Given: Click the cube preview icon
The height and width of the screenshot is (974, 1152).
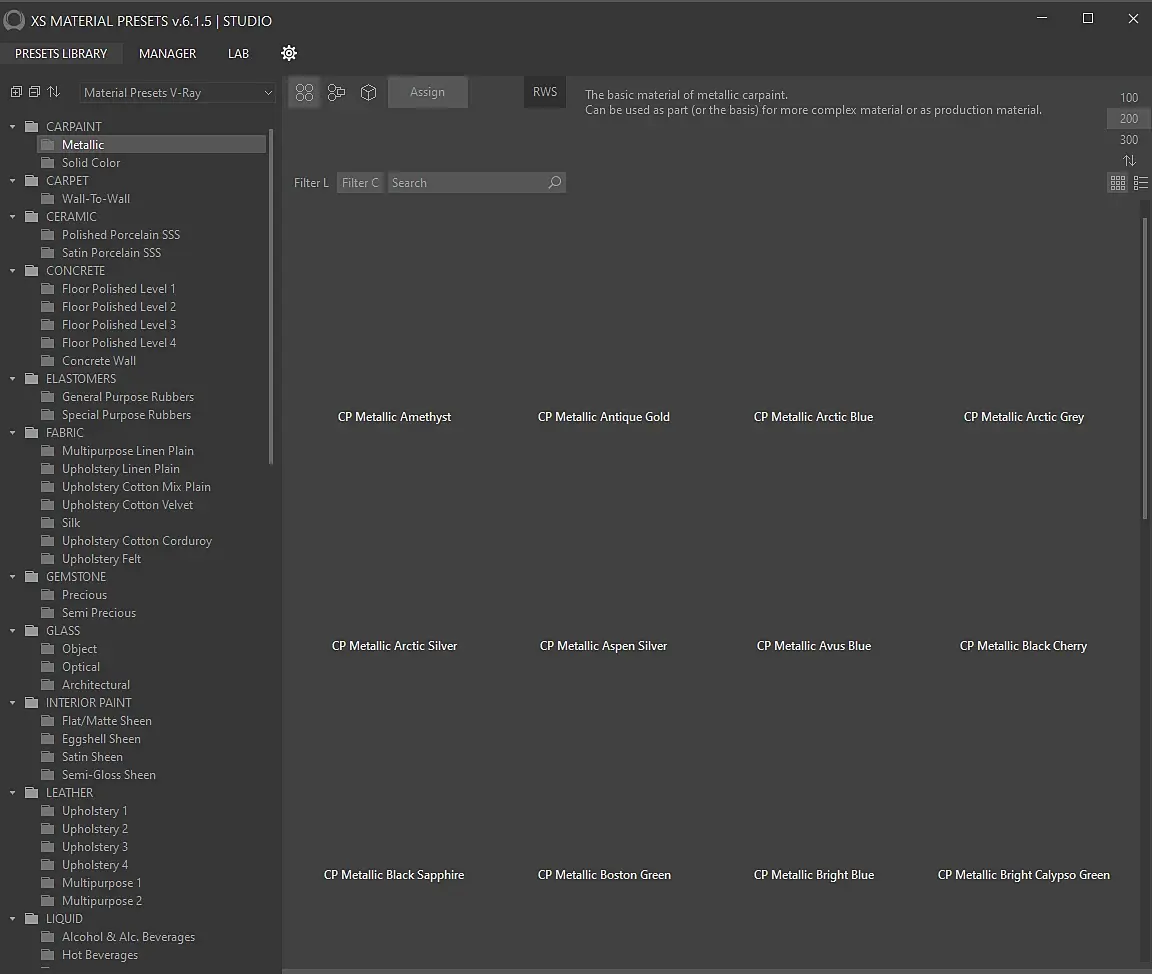Looking at the screenshot, I should (368, 92).
